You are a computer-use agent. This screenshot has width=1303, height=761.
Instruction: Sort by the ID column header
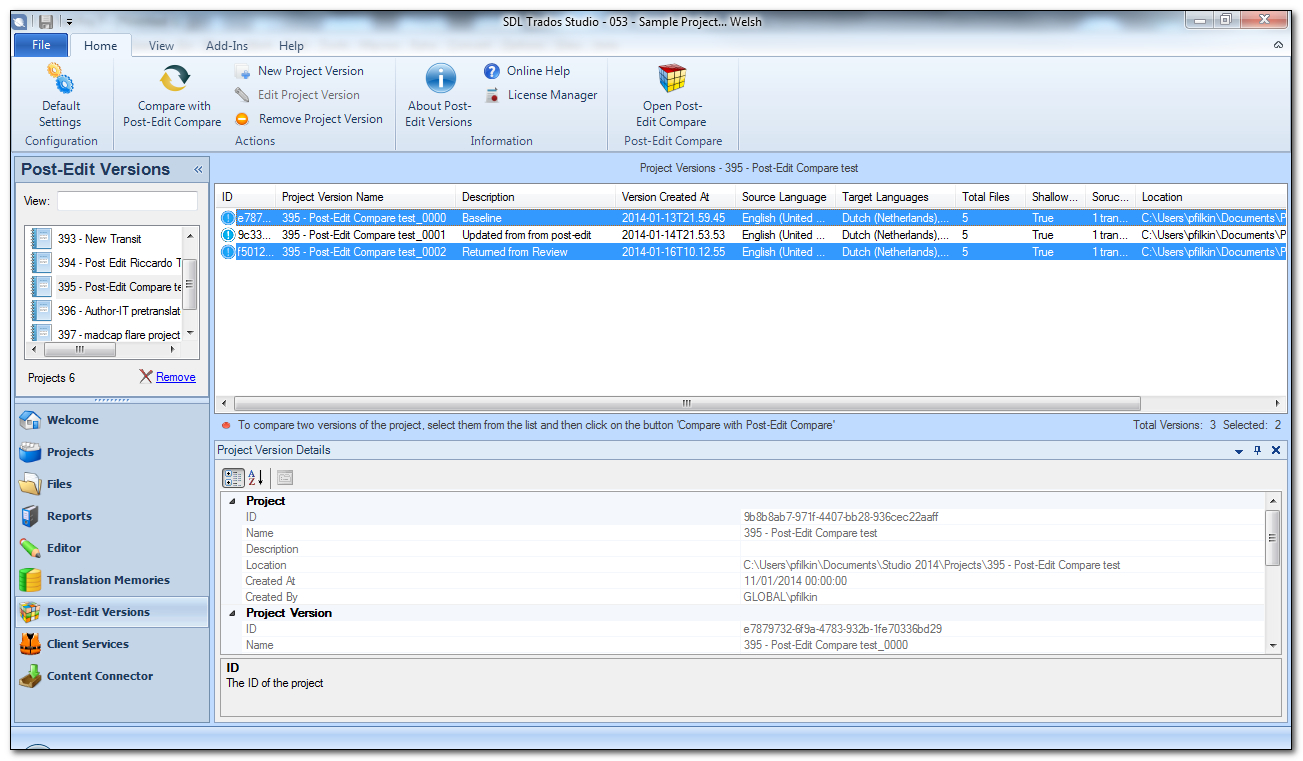click(246, 197)
